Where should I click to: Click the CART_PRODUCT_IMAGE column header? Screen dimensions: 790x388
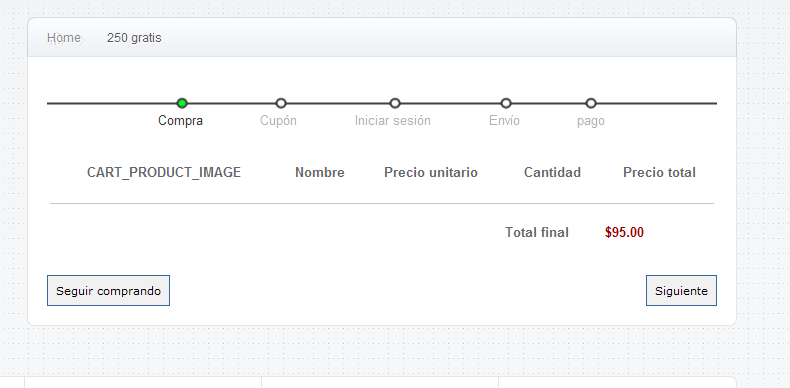(164, 172)
